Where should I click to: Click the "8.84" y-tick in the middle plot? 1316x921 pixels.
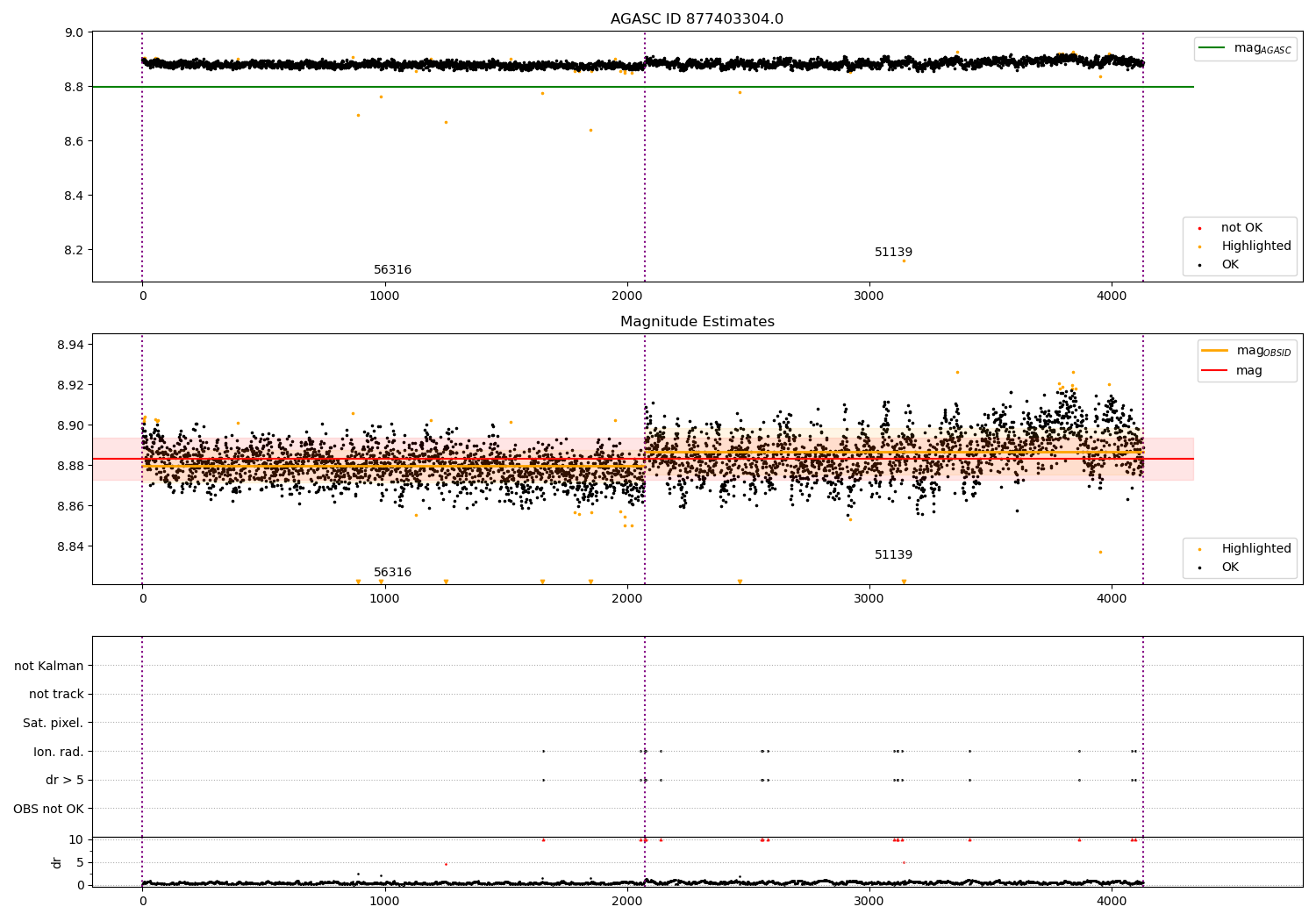tap(70, 547)
